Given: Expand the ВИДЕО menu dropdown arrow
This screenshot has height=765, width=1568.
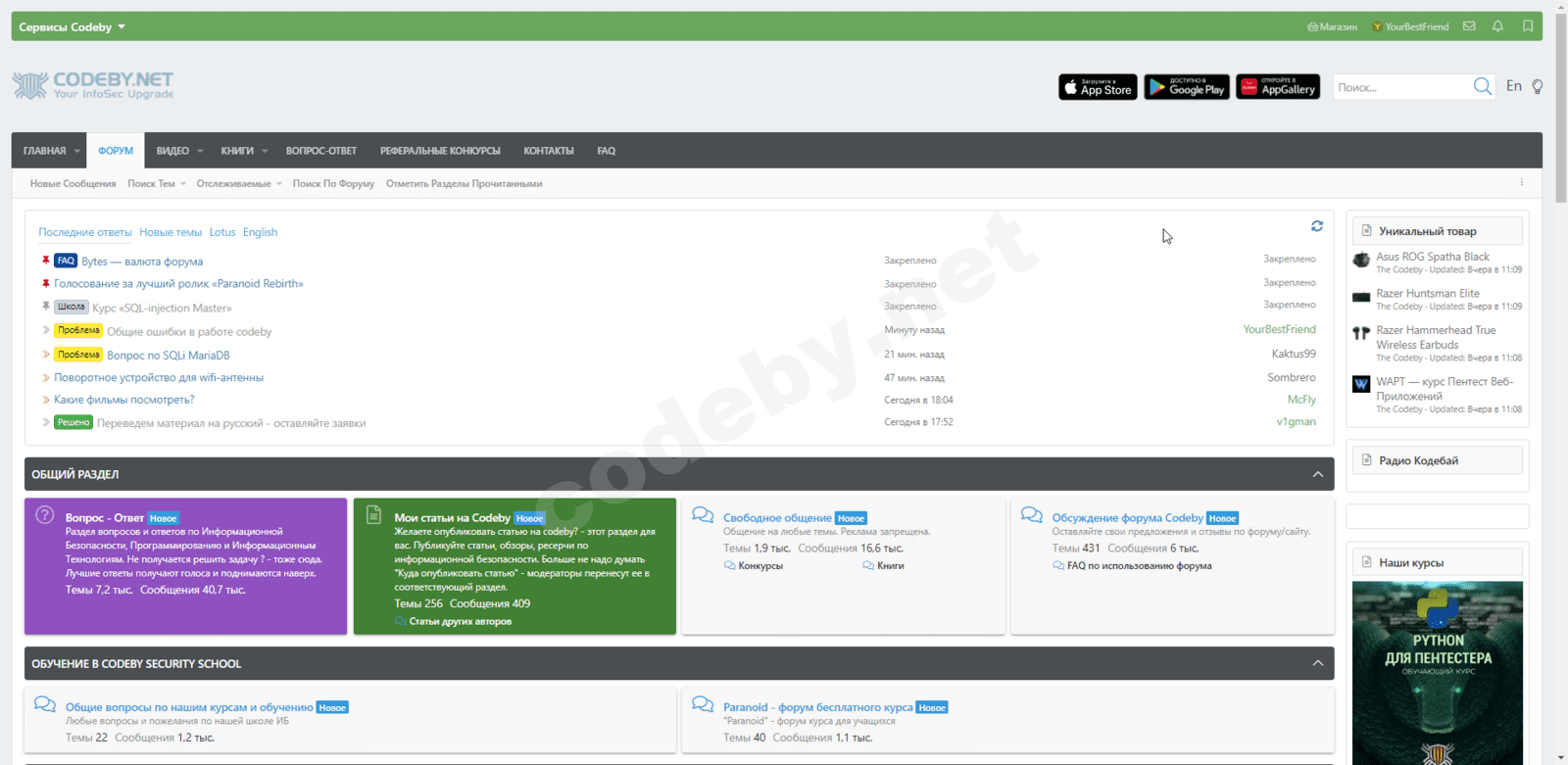Looking at the screenshot, I should (200, 151).
